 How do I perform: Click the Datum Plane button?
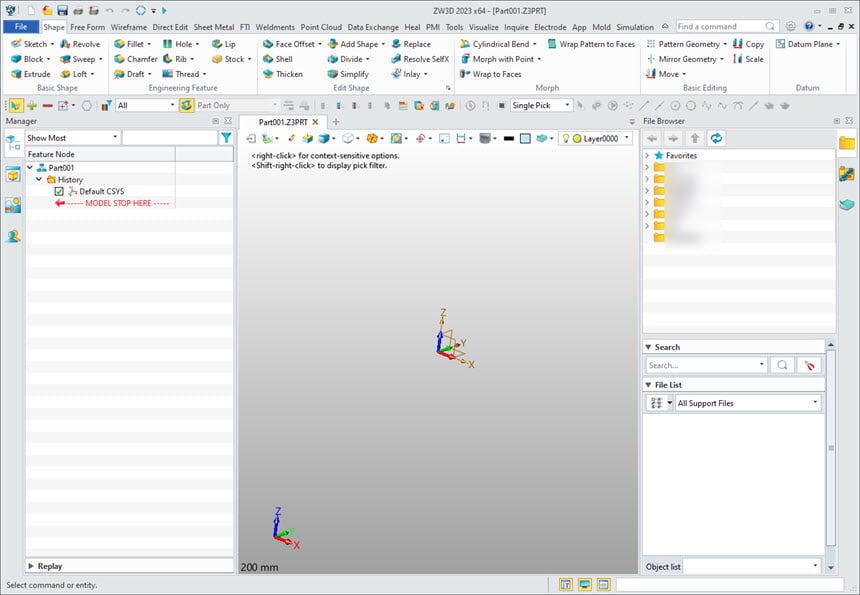(x=805, y=44)
